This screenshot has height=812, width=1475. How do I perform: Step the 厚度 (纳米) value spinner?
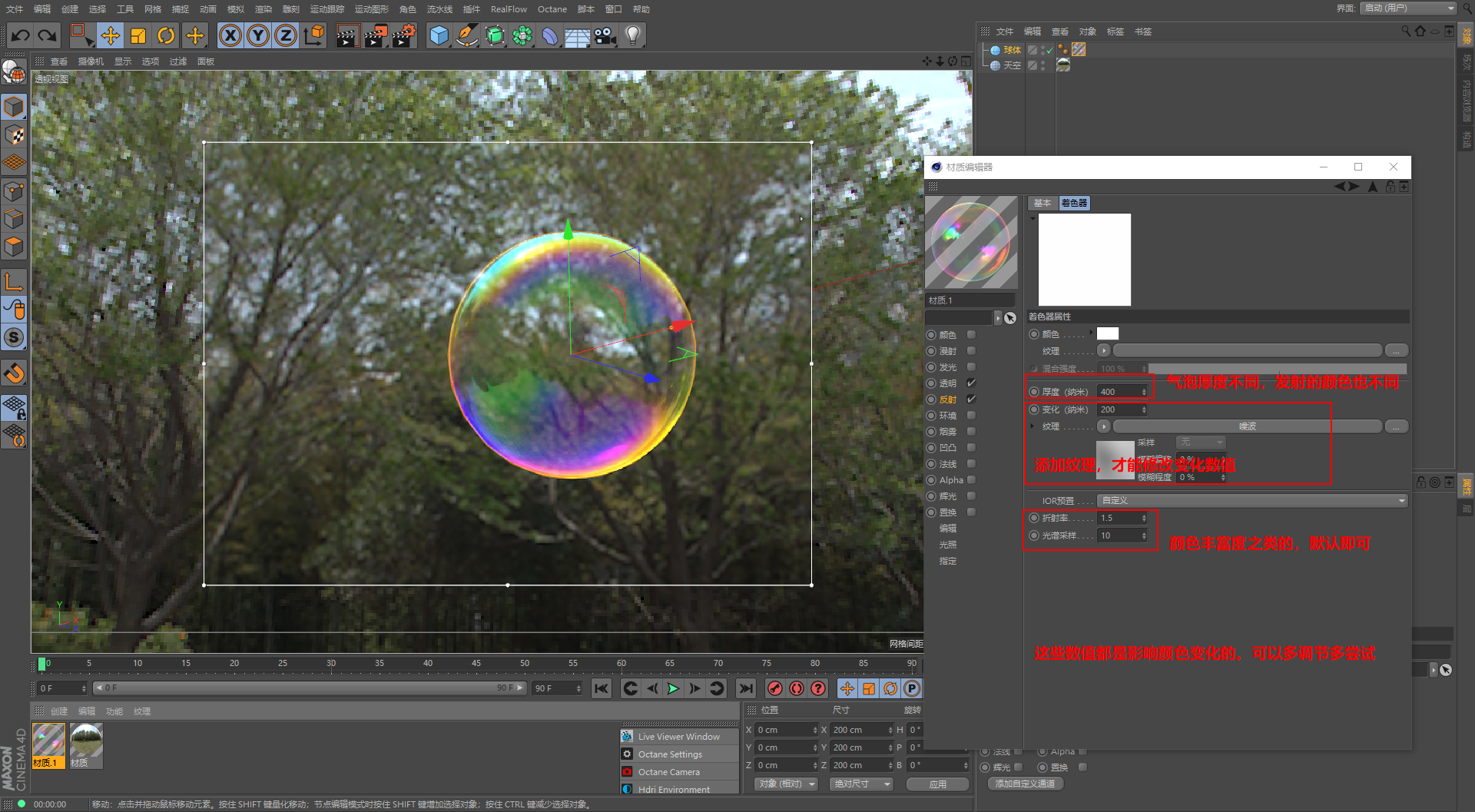pyautogui.click(x=1144, y=392)
